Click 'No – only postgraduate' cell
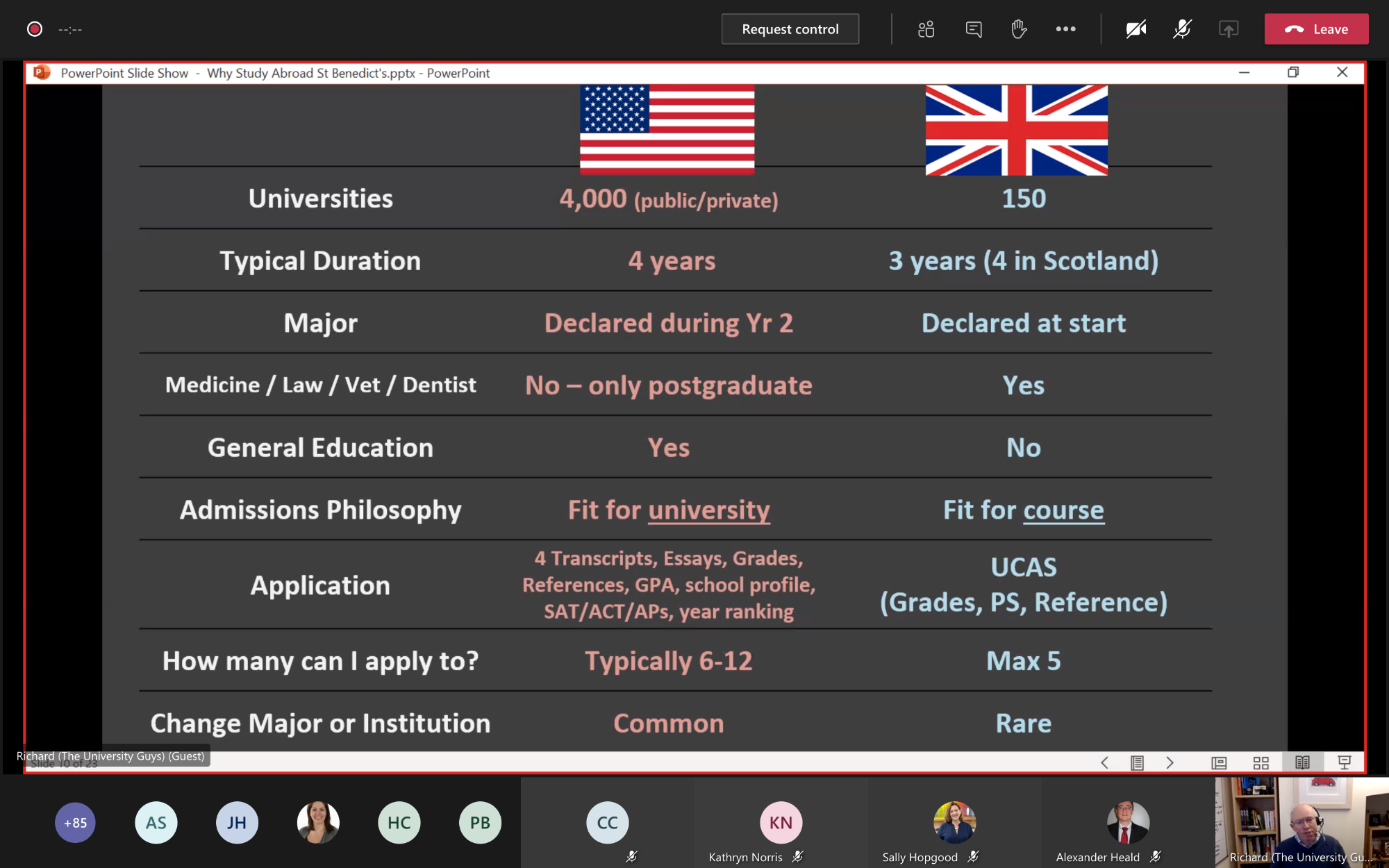The width and height of the screenshot is (1389, 868). [x=669, y=385]
